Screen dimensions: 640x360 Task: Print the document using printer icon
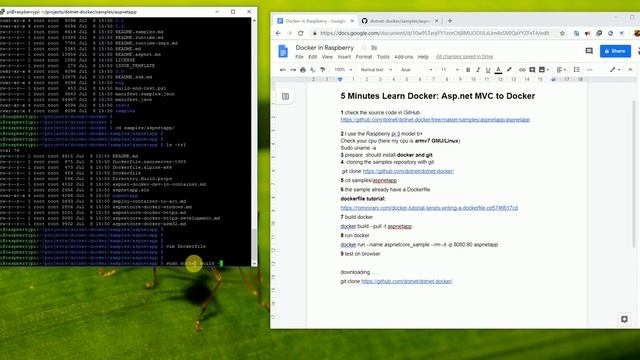pos(303,70)
